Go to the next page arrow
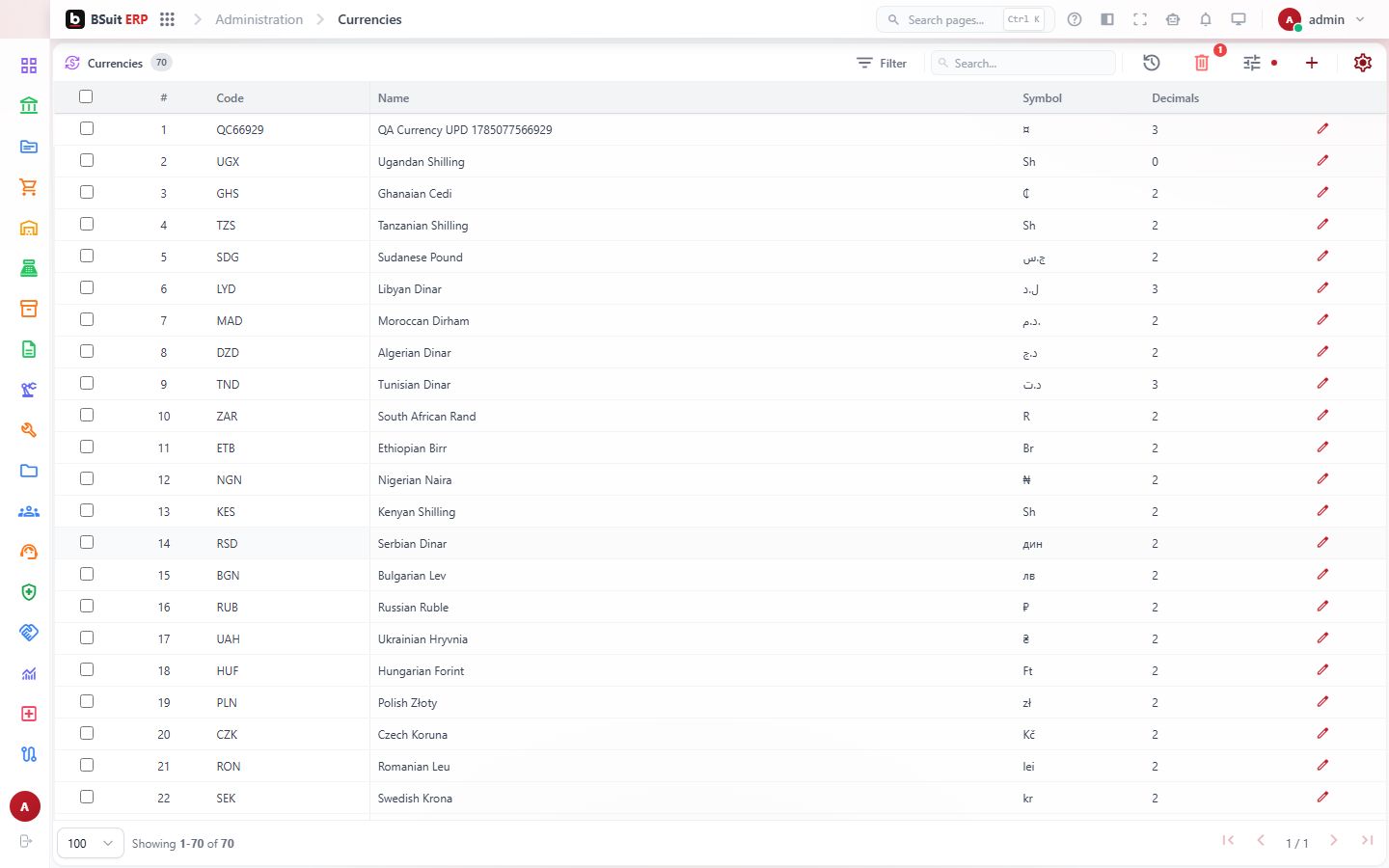Screen dimensions: 1389x868 [x=1334, y=841]
